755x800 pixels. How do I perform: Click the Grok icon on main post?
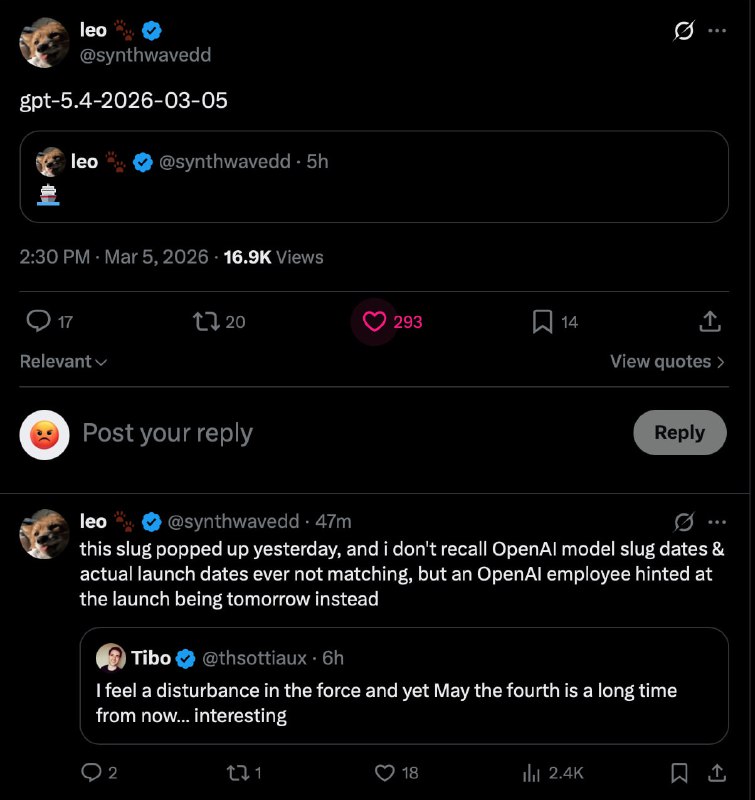click(x=684, y=31)
